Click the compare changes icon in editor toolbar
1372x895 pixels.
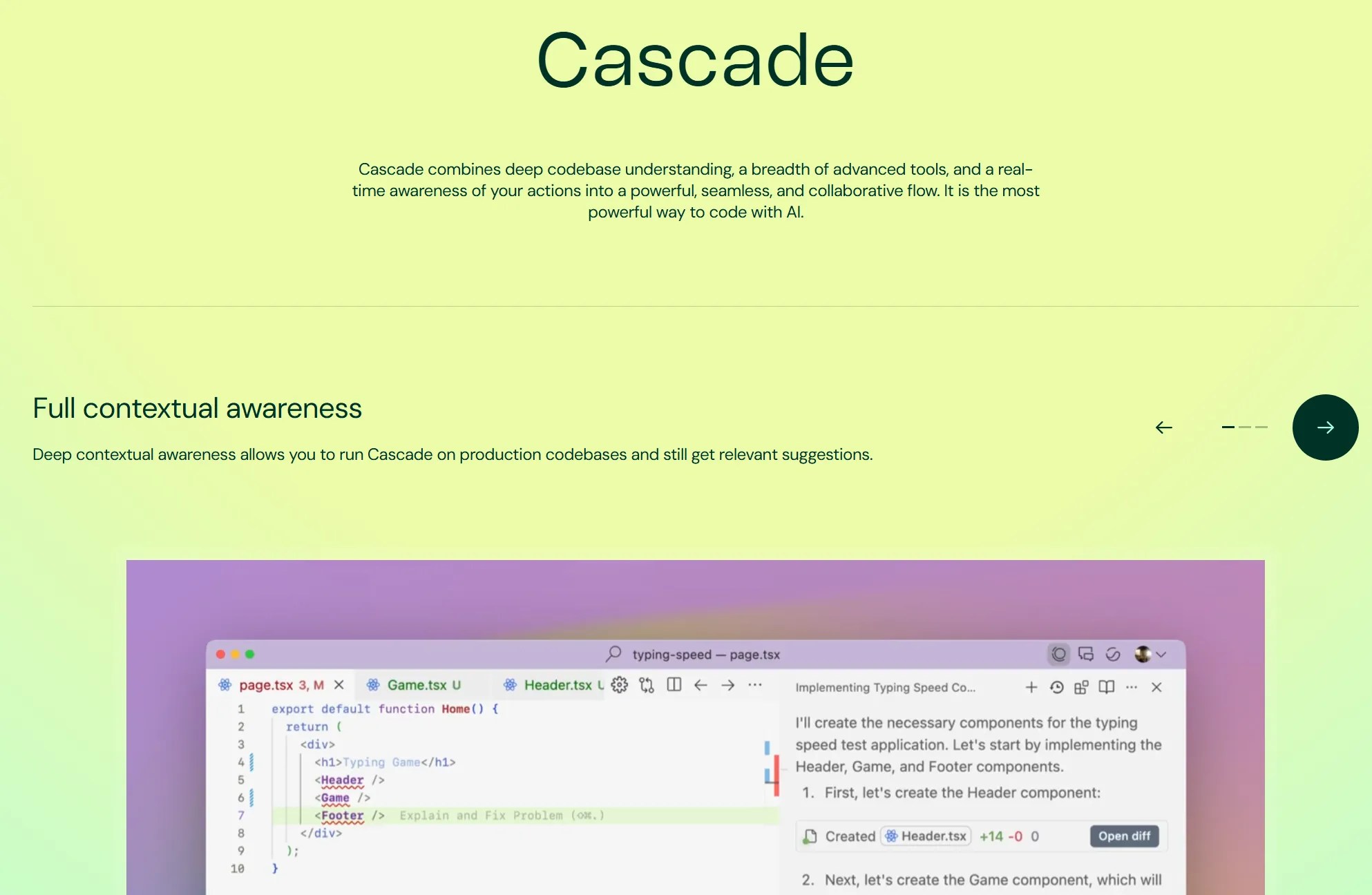[x=647, y=685]
